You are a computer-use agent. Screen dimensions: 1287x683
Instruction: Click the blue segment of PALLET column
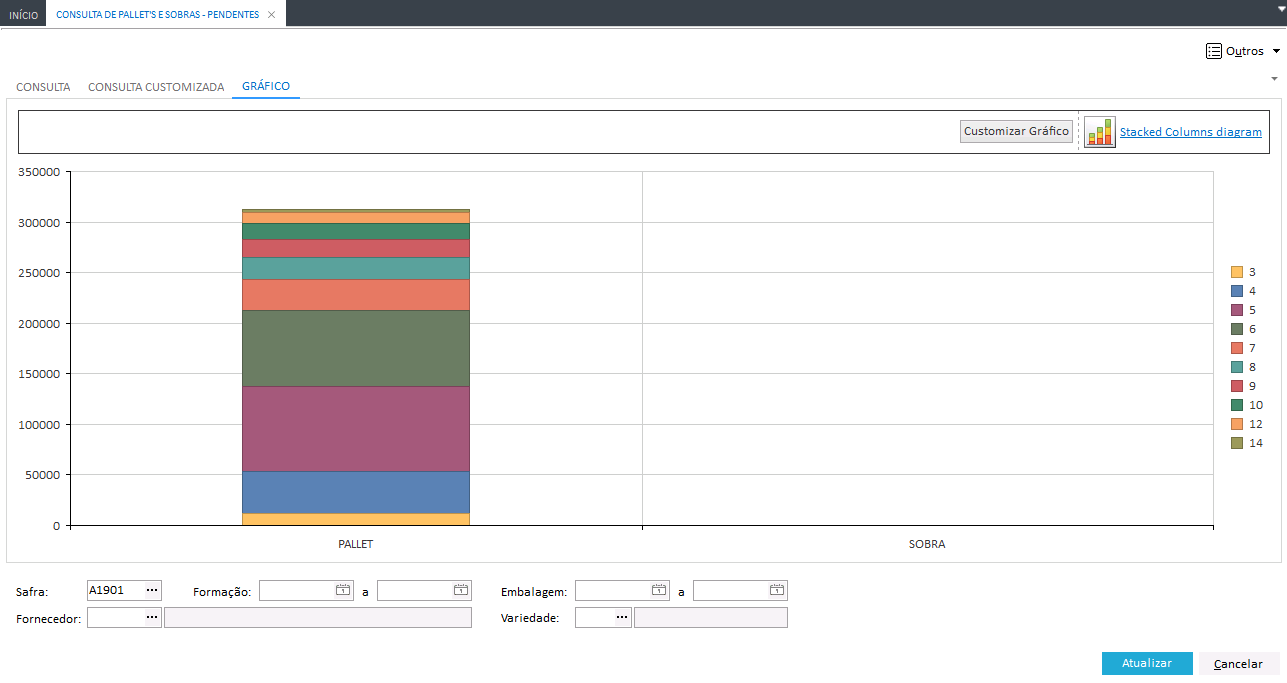click(x=356, y=492)
